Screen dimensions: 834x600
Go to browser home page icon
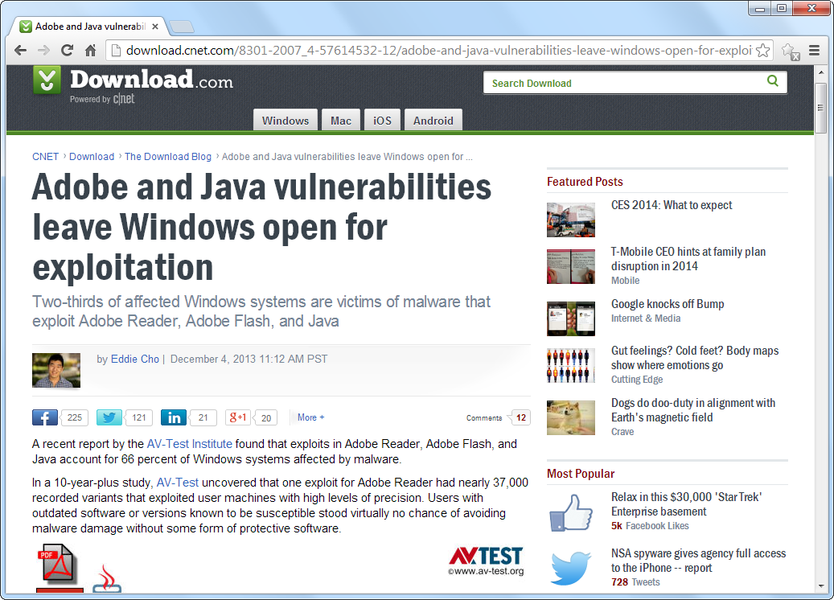point(91,50)
